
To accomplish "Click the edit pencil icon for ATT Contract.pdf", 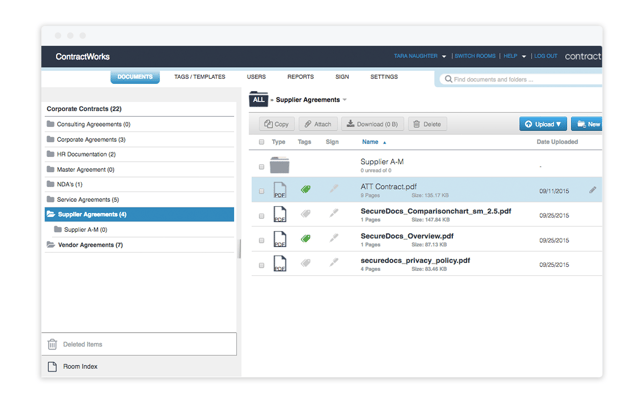I will click(x=593, y=190).
